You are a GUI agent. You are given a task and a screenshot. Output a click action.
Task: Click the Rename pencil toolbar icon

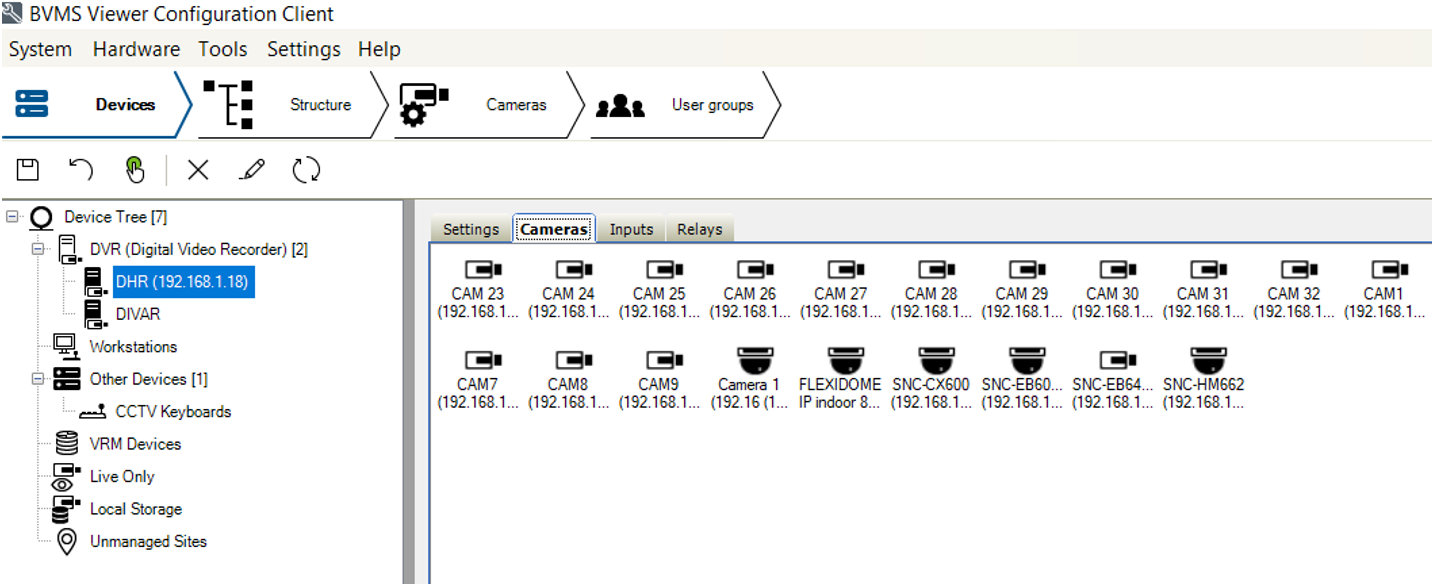tap(252, 170)
